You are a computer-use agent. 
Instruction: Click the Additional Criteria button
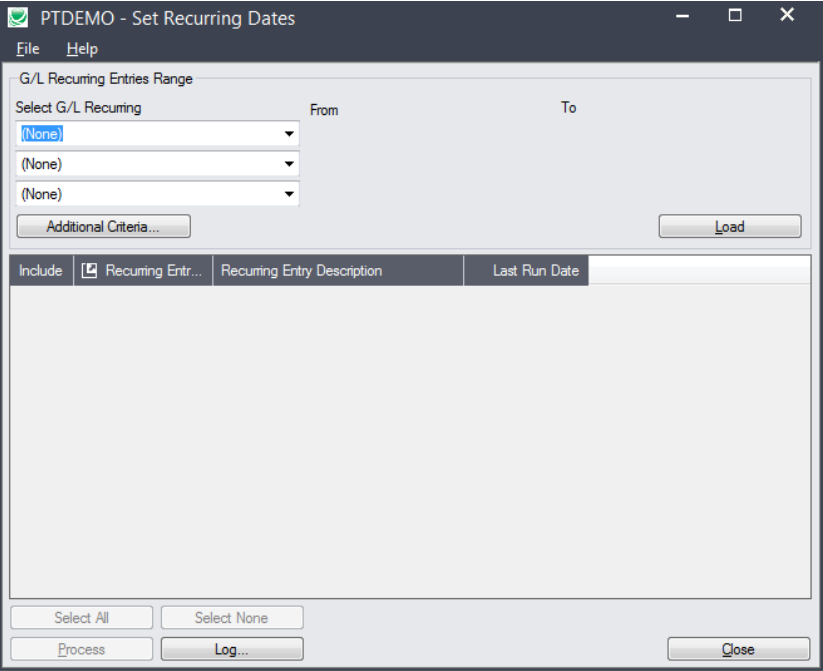click(x=103, y=226)
